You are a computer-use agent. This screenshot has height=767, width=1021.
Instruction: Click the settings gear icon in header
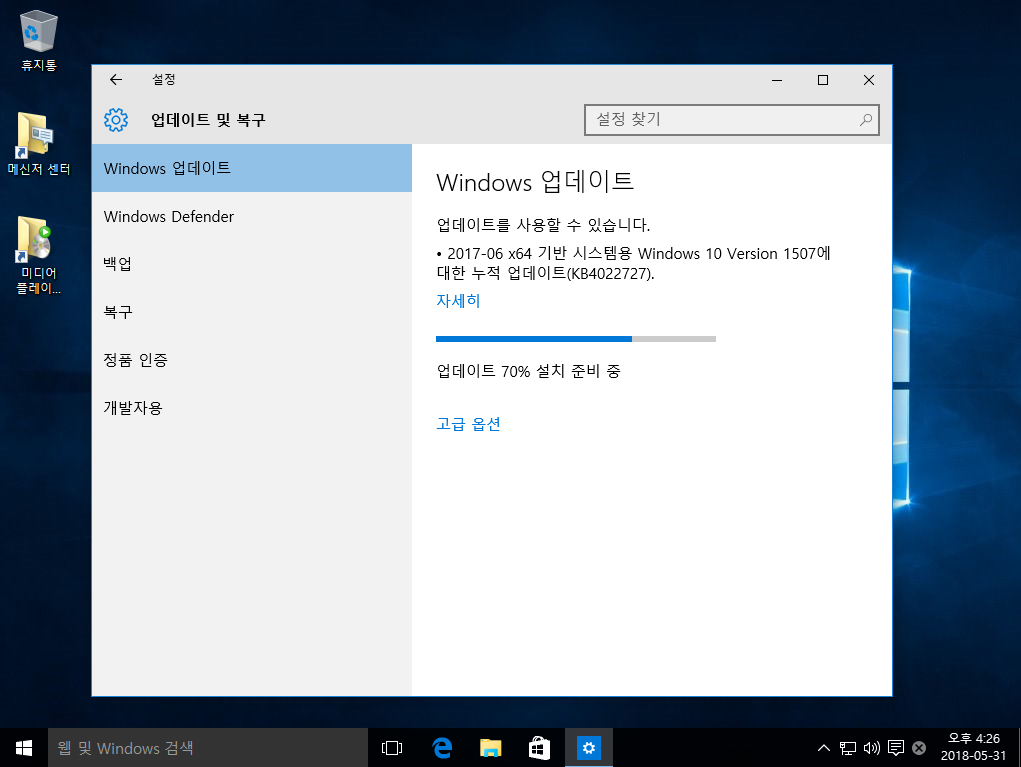pos(116,120)
